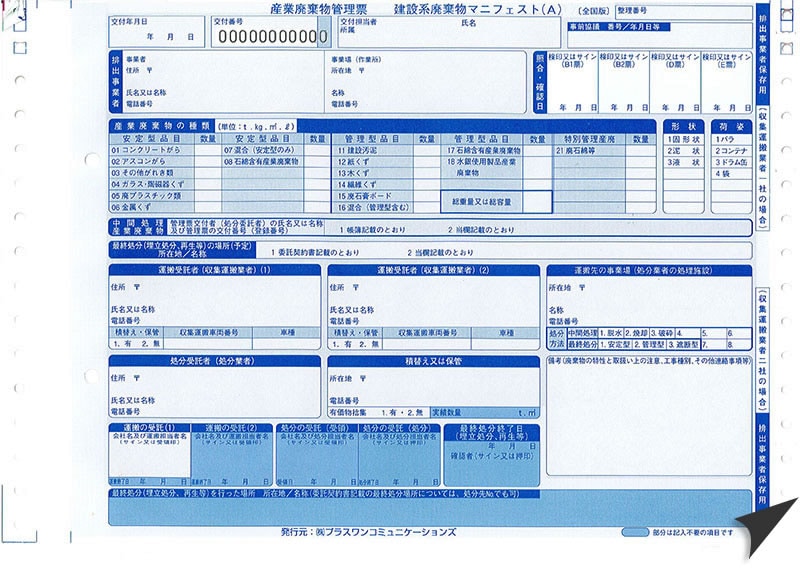Image resolution: width=800 pixels, height=570 pixels.
Task: Choose shape option 1 固形状
Action: pos(682,150)
